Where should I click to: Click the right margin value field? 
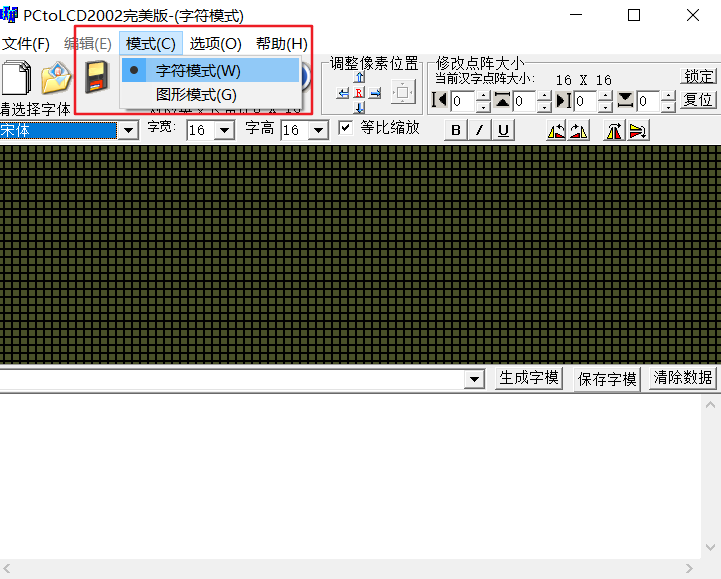[x=586, y=101]
